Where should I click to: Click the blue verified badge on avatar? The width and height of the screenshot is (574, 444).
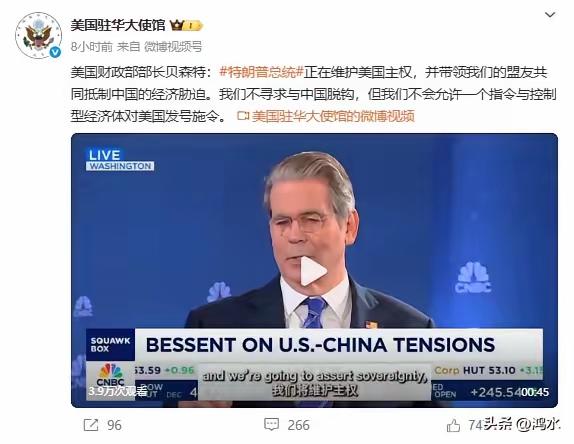(x=55, y=52)
